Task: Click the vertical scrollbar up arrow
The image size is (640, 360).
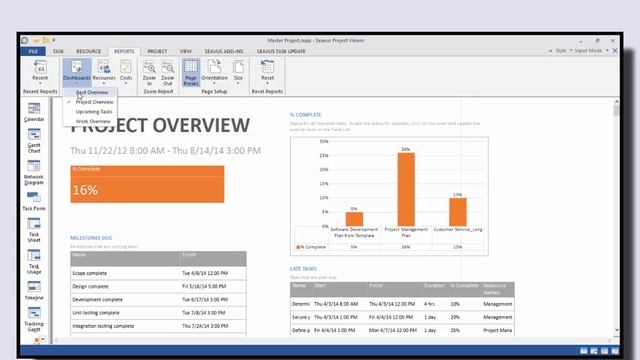Action: click(616, 101)
